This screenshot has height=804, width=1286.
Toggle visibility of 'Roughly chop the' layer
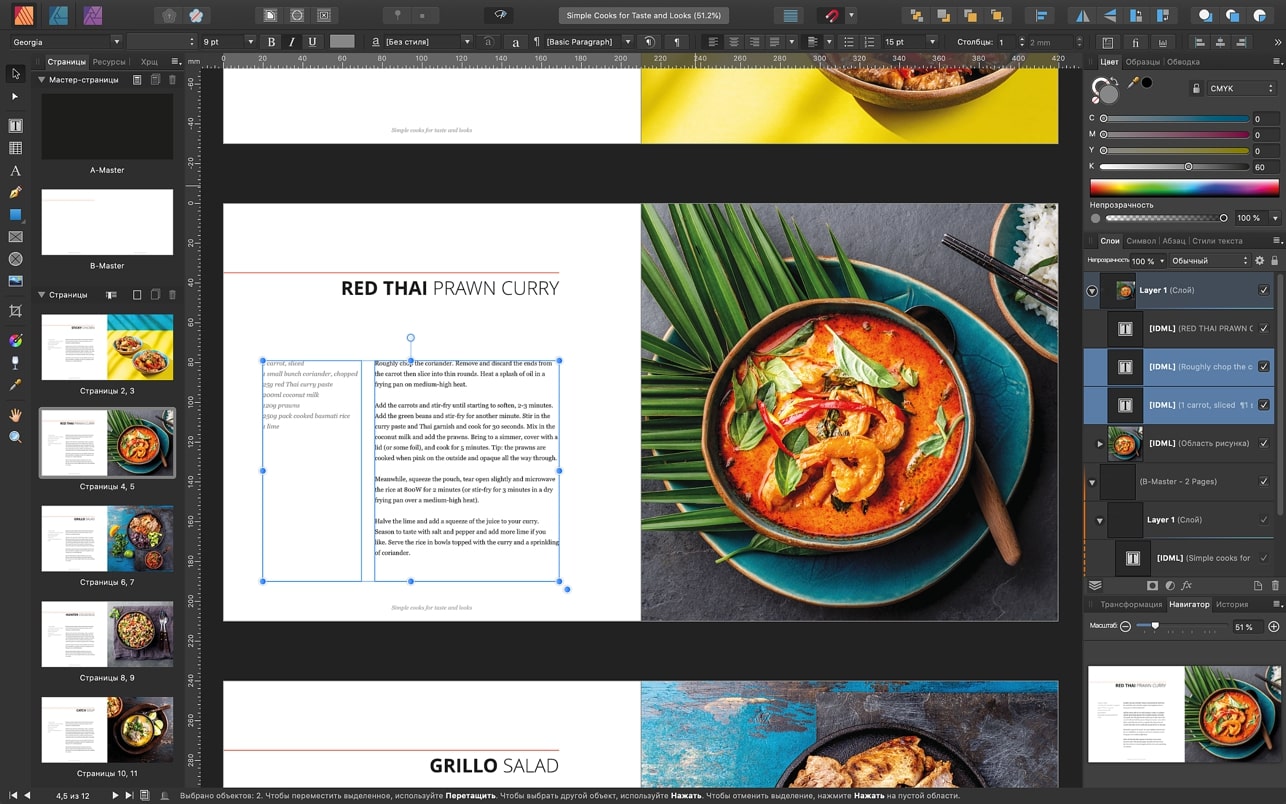[x=1264, y=367]
